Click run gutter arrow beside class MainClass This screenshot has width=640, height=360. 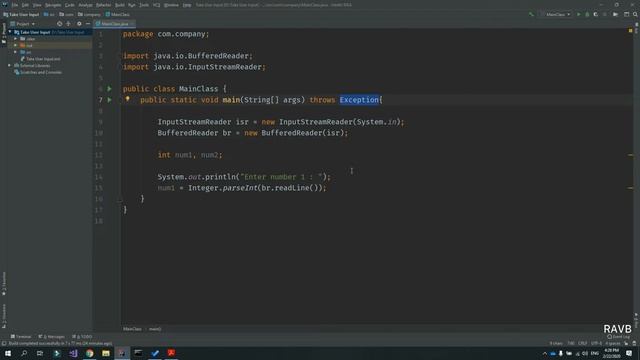coord(109,89)
